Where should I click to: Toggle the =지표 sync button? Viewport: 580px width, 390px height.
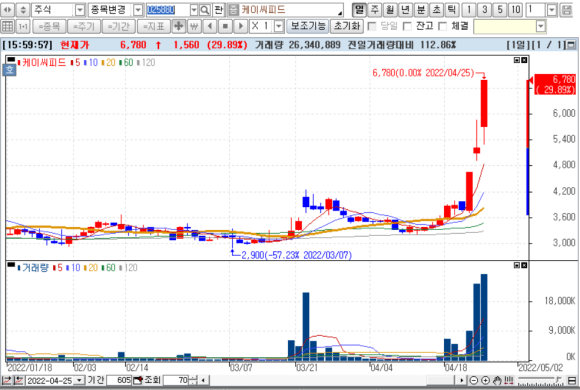point(154,27)
